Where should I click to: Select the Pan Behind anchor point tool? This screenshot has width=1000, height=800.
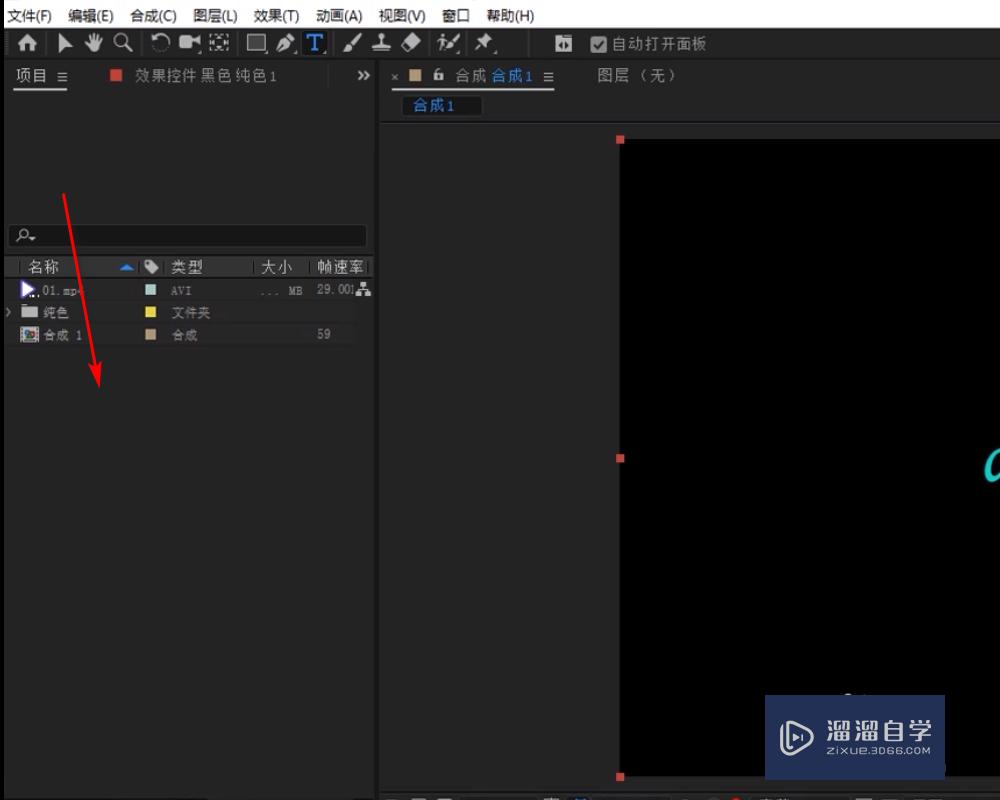pyautogui.click(x=219, y=43)
